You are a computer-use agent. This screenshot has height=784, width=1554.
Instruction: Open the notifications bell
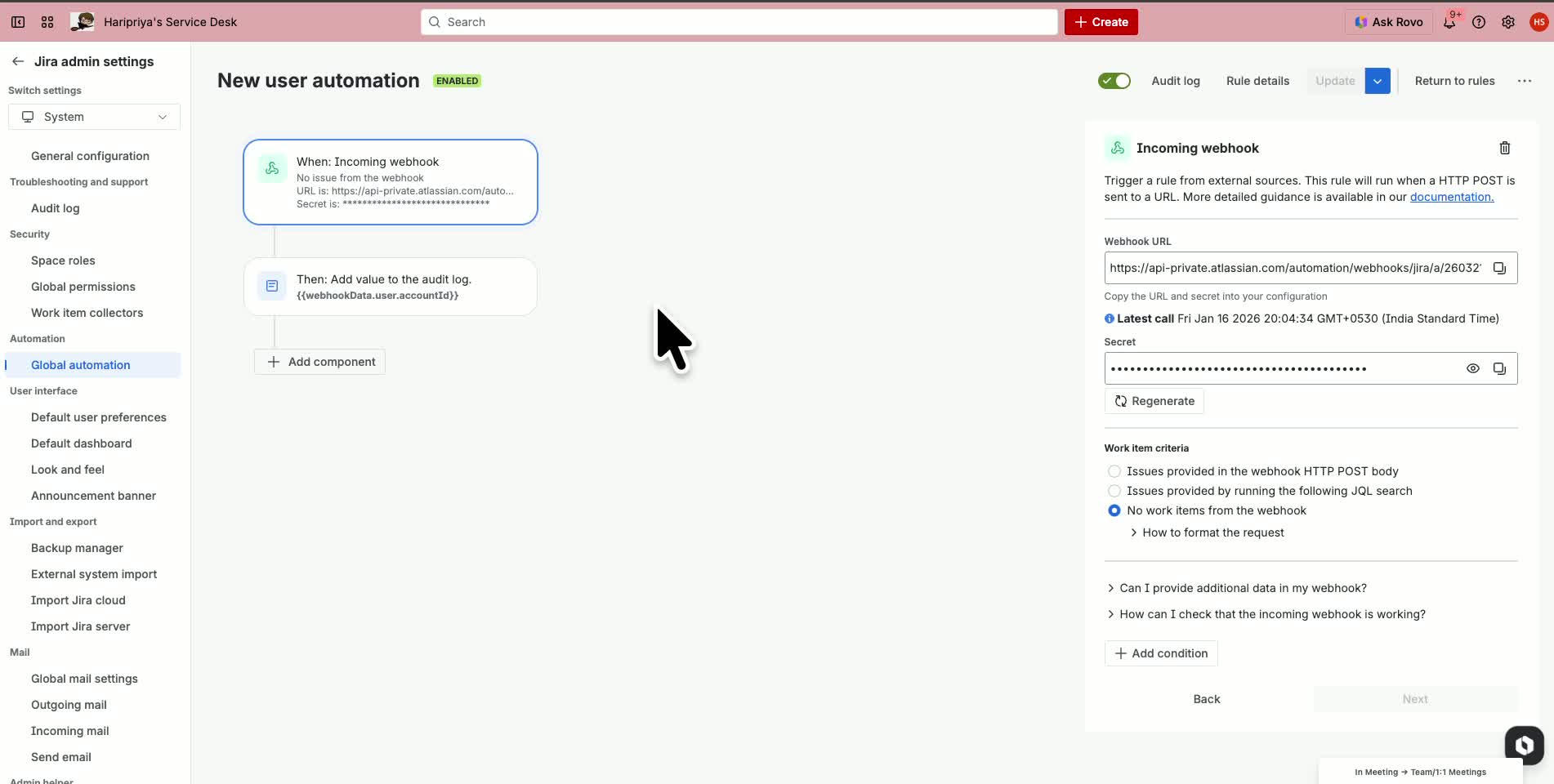(1449, 22)
